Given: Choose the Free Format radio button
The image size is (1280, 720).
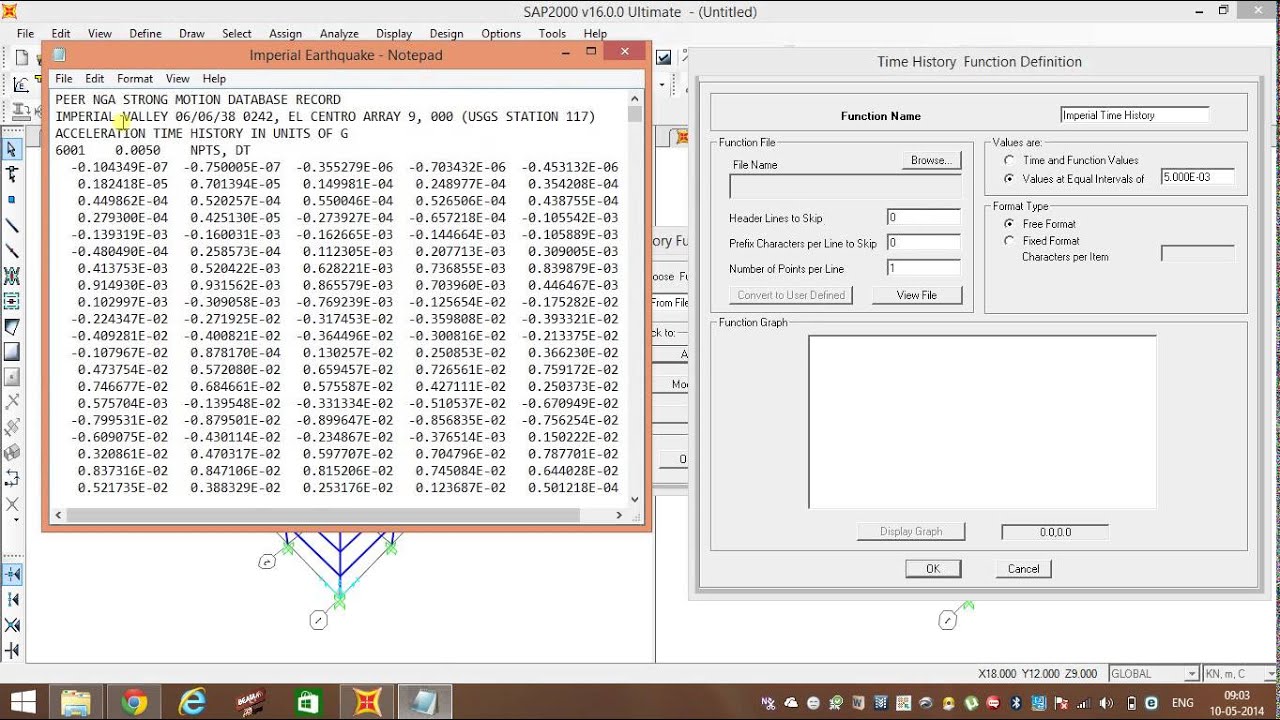Looking at the screenshot, I should (1009, 224).
